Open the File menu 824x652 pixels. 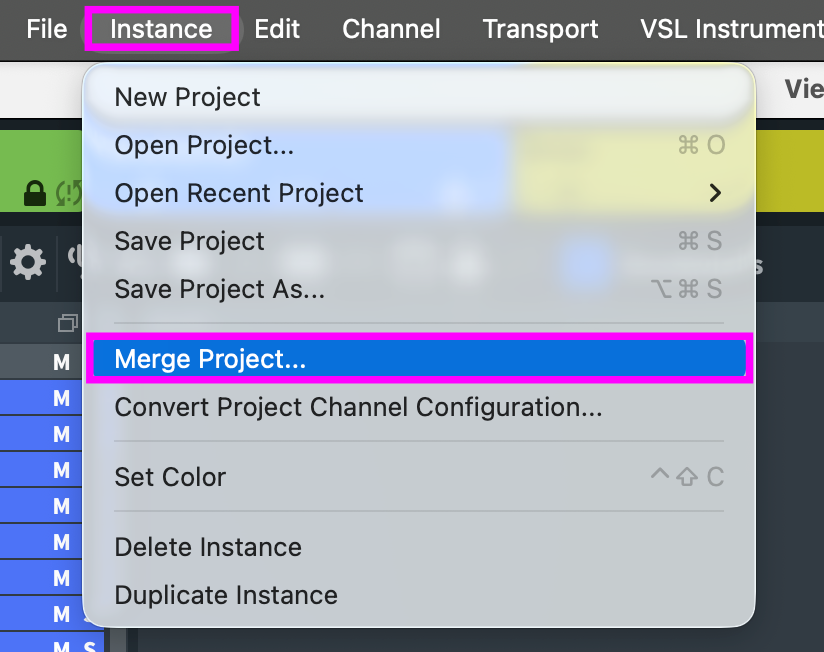[x=46, y=29]
